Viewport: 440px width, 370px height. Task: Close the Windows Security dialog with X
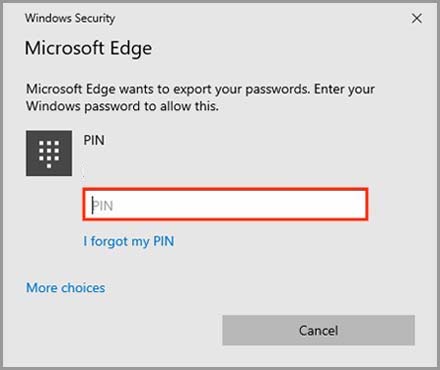417,18
